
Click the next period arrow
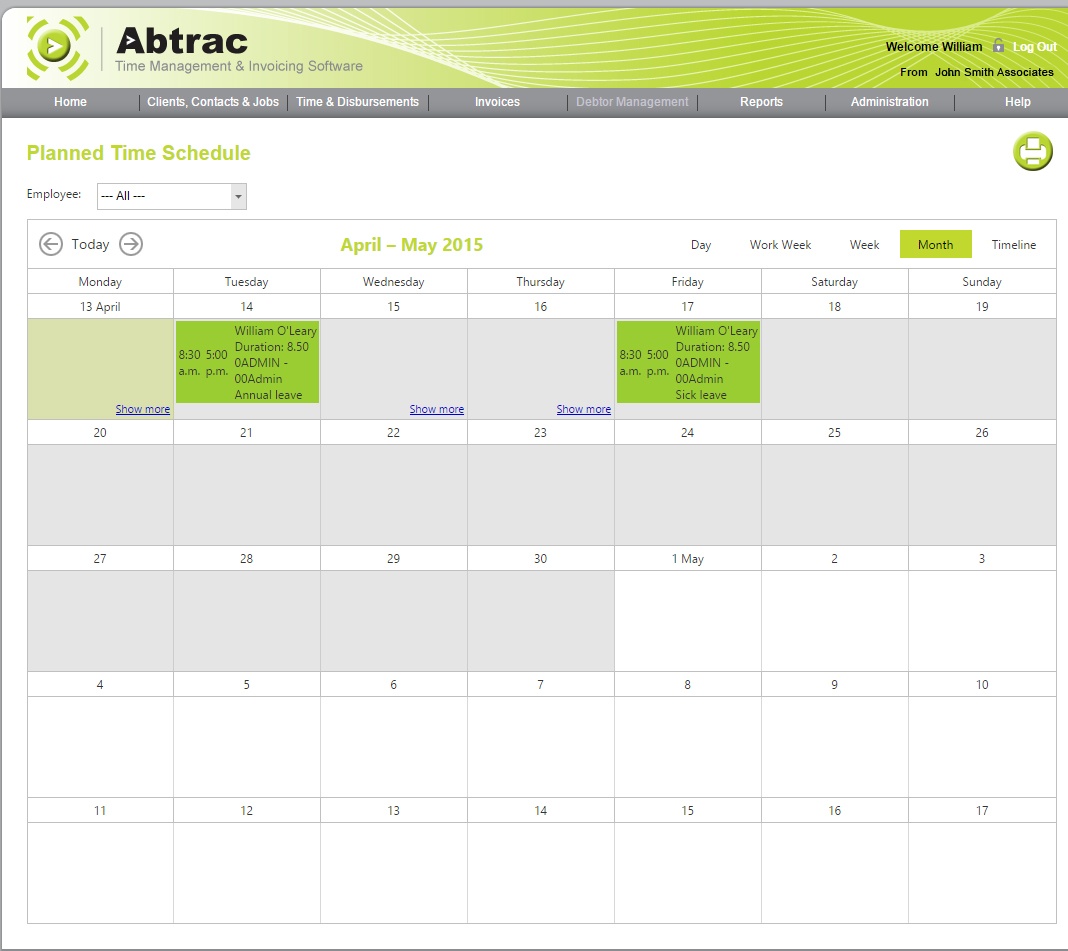click(130, 244)
